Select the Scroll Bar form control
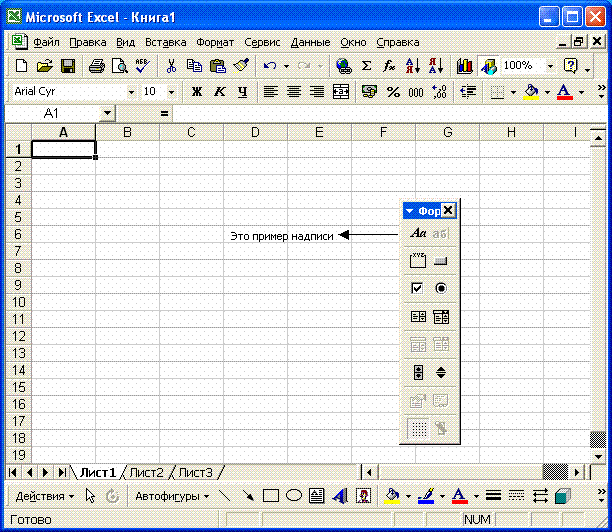612x532 pixels. (x=418, y=372)
